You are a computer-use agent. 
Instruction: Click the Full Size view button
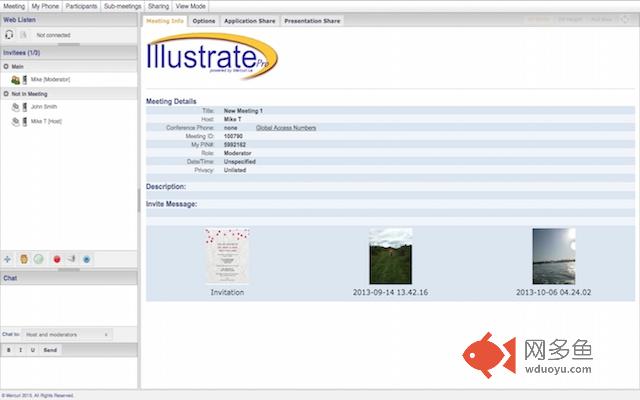(602, 20)
